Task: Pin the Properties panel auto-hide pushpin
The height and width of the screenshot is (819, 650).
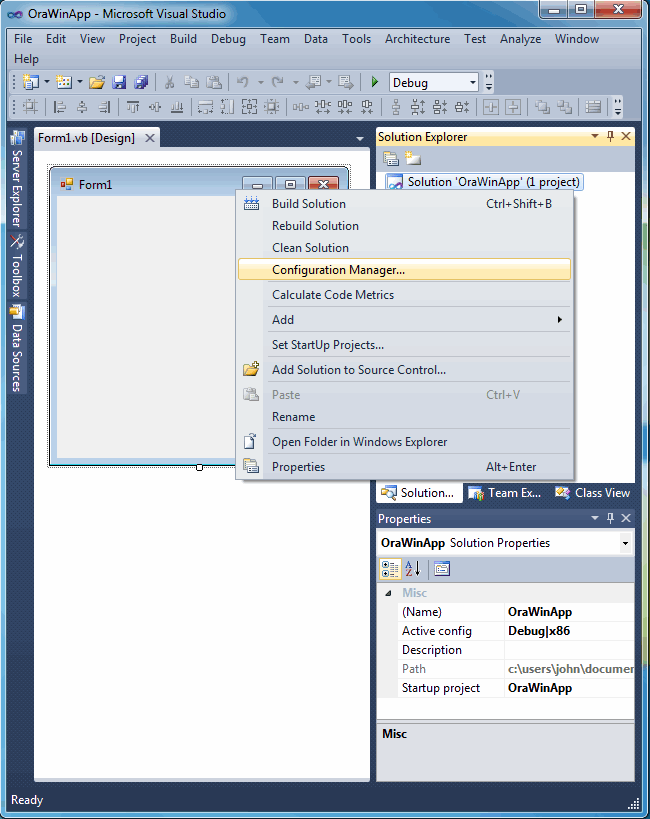Action: [610, 518]
